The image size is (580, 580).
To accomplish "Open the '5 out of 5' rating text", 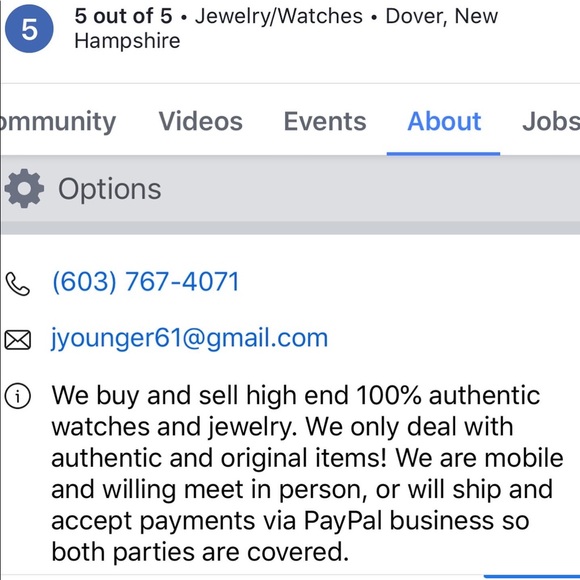I will (124, 16).
